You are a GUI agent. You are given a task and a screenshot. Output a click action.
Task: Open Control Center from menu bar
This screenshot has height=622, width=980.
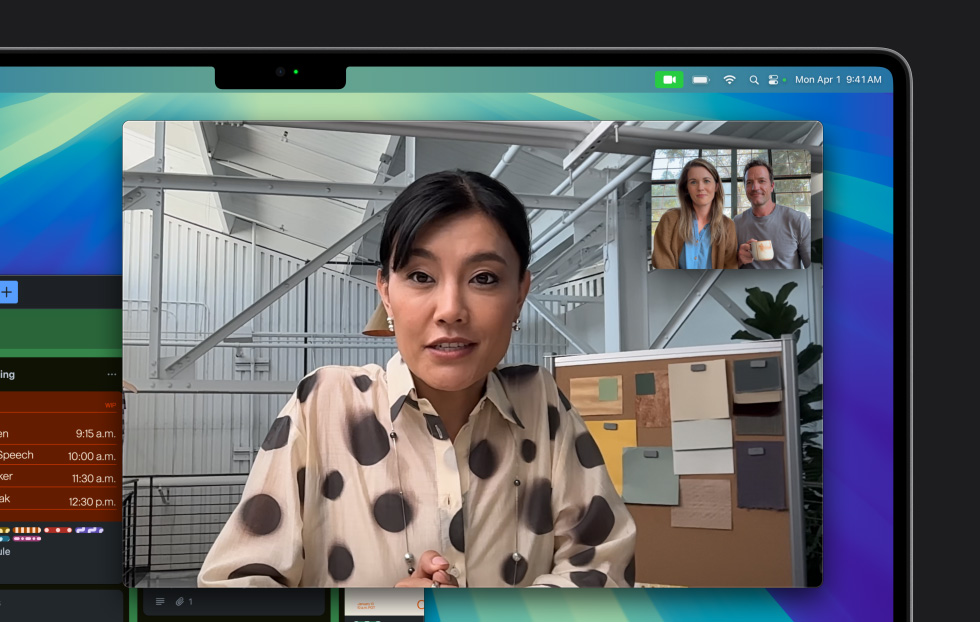773,79
